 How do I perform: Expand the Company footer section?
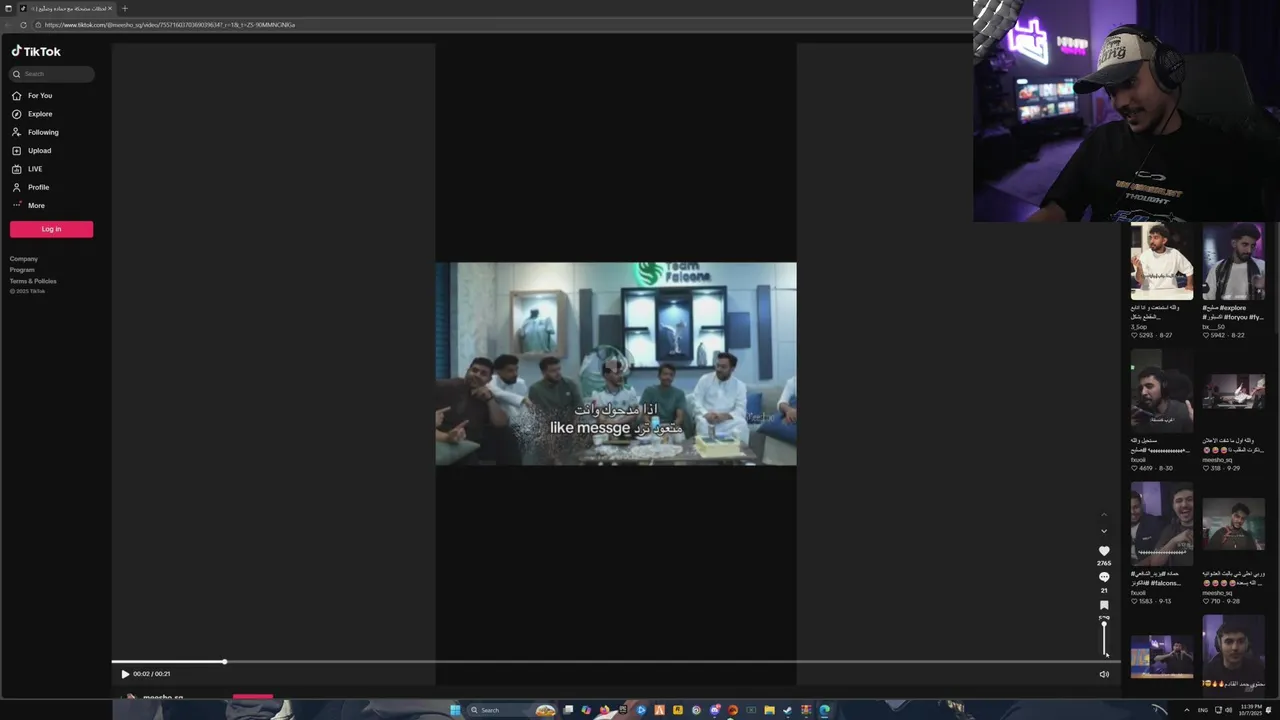pos(24,259)
